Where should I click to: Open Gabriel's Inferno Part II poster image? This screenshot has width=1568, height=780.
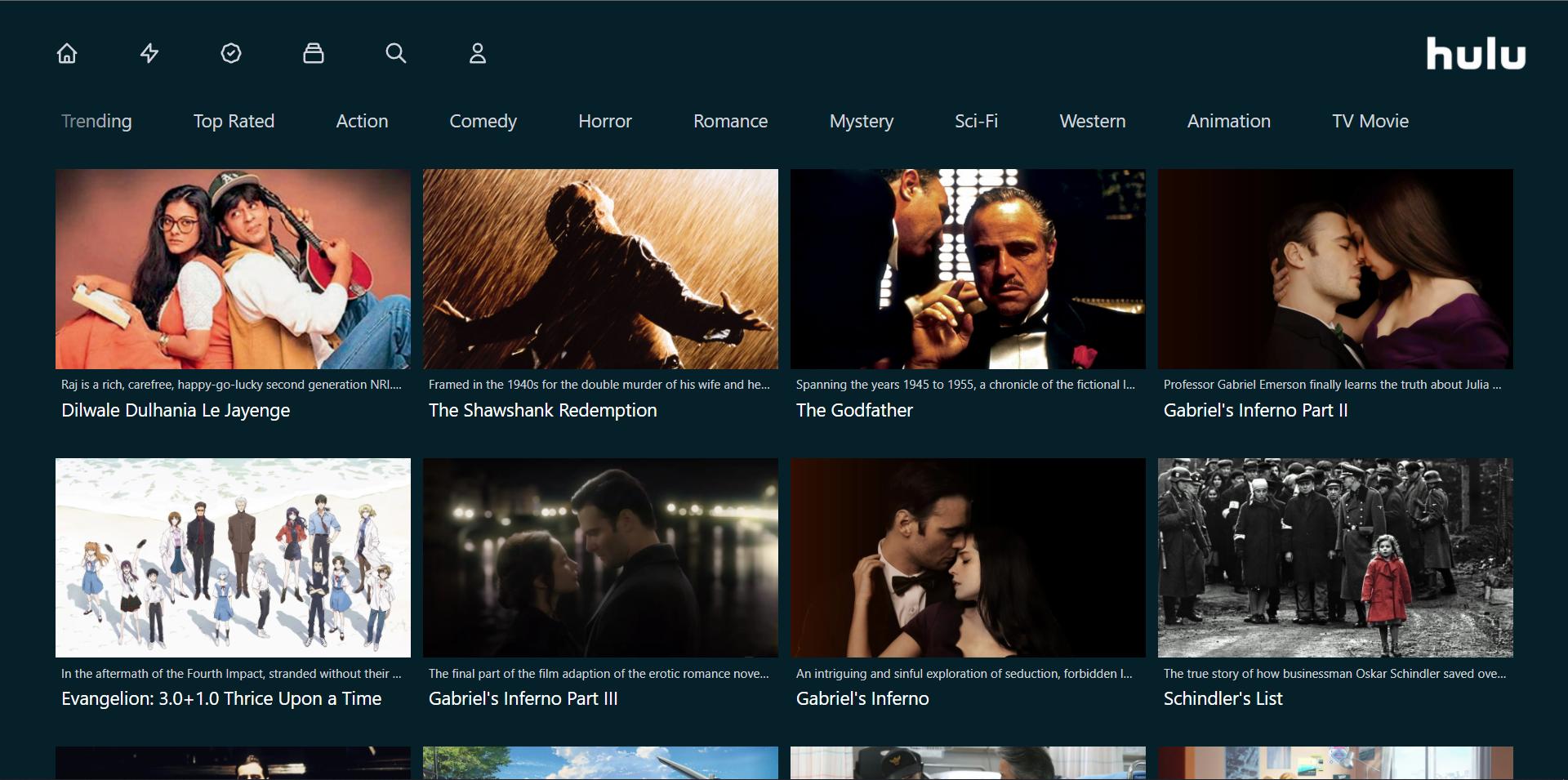point(1335,269)
